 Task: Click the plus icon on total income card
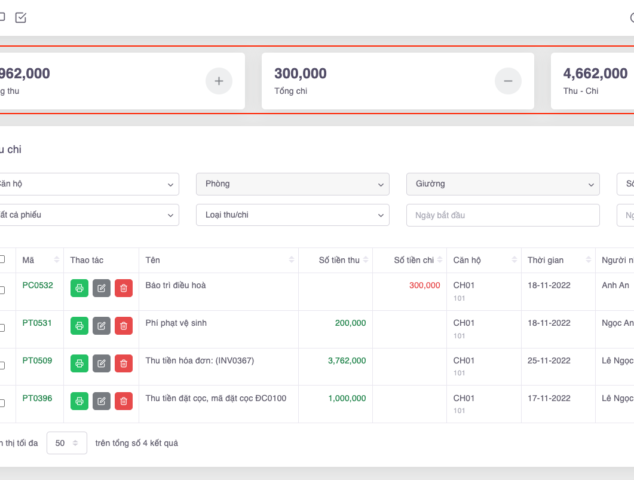219,81
